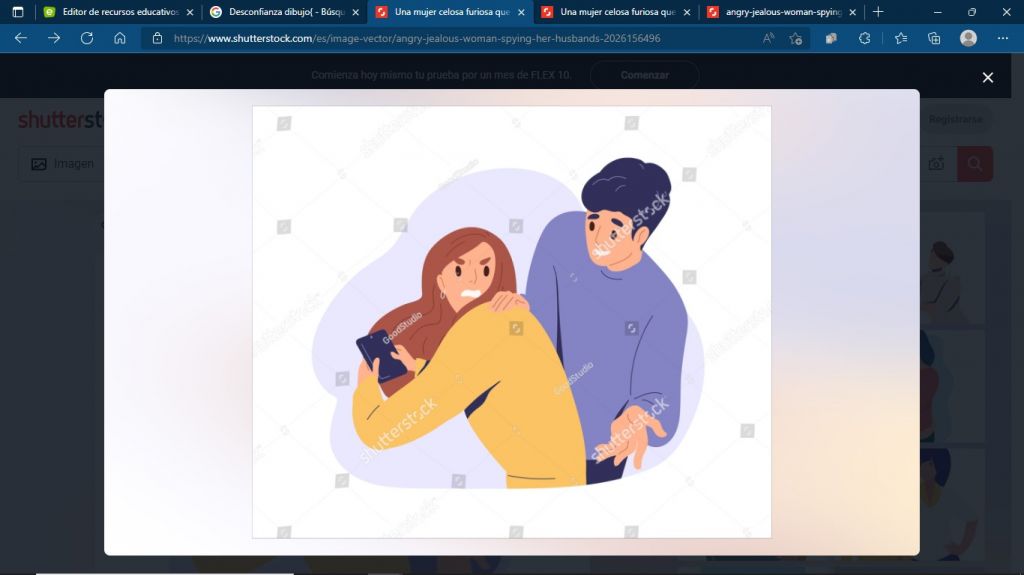Switch to Editor de recursos educativos tab
1024x575 pixels.
click(x=118, y=12)
